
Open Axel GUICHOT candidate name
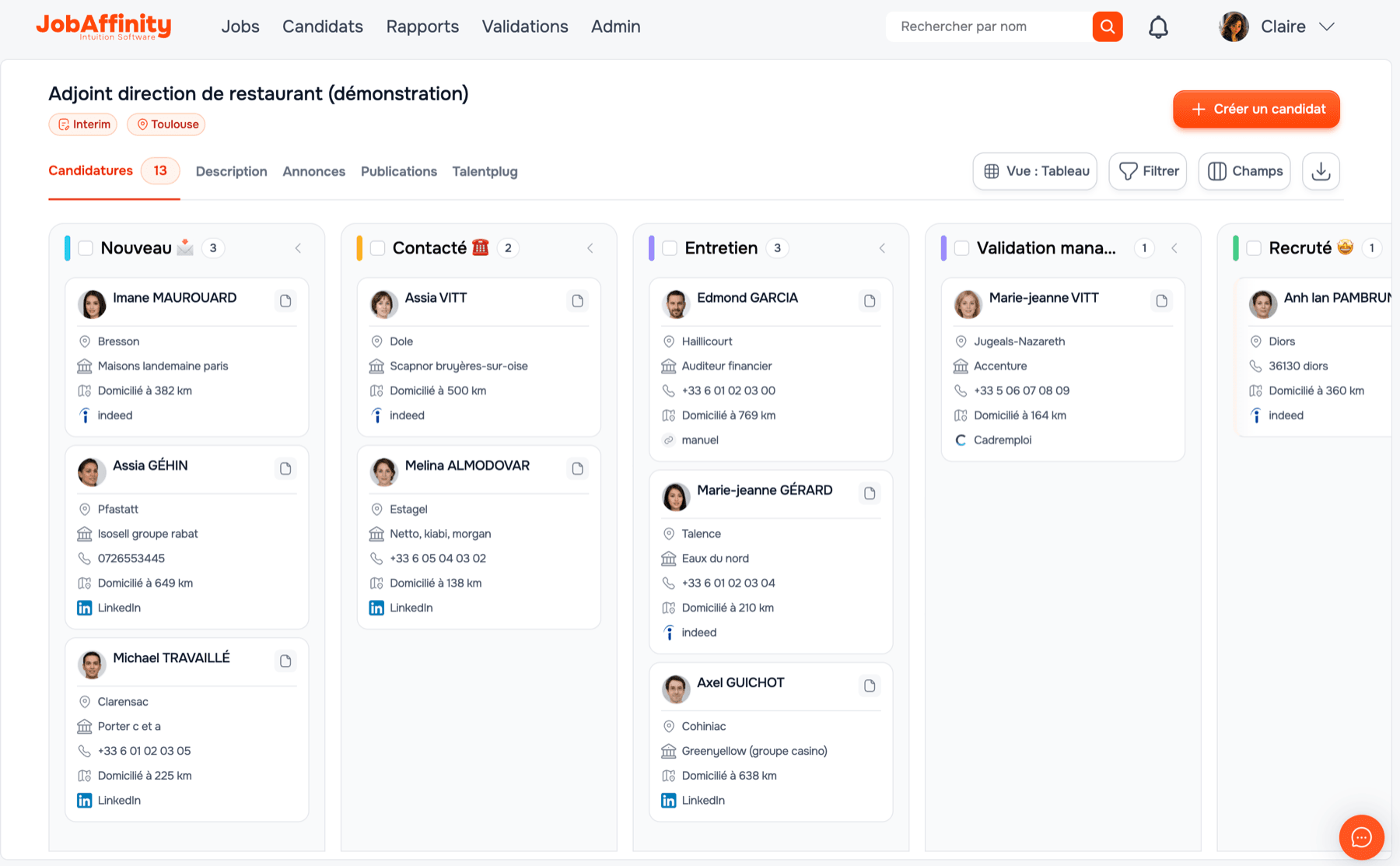pos(740,682)
